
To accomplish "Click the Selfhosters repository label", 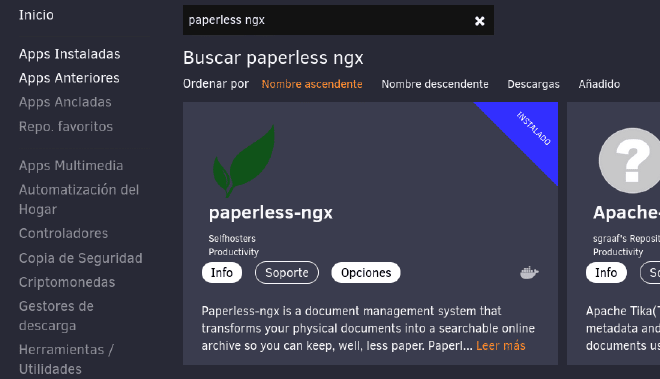I will pyautogui.click(x=232, y=239).
